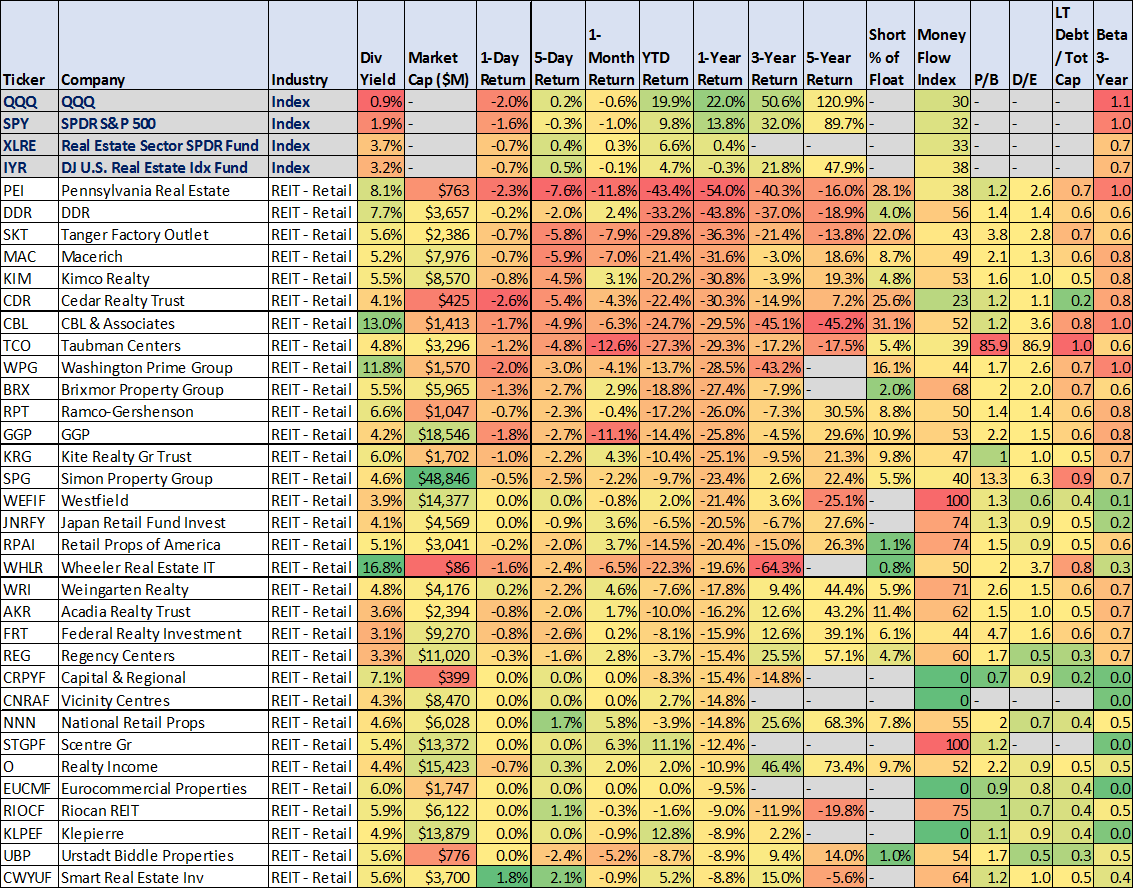Select the Money Flow Index header

pos(943,45)
